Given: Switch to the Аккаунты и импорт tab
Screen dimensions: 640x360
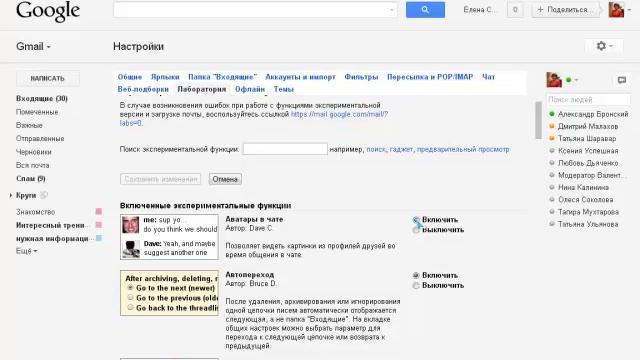Looking at the screenshot, I should tap(300, 77).
